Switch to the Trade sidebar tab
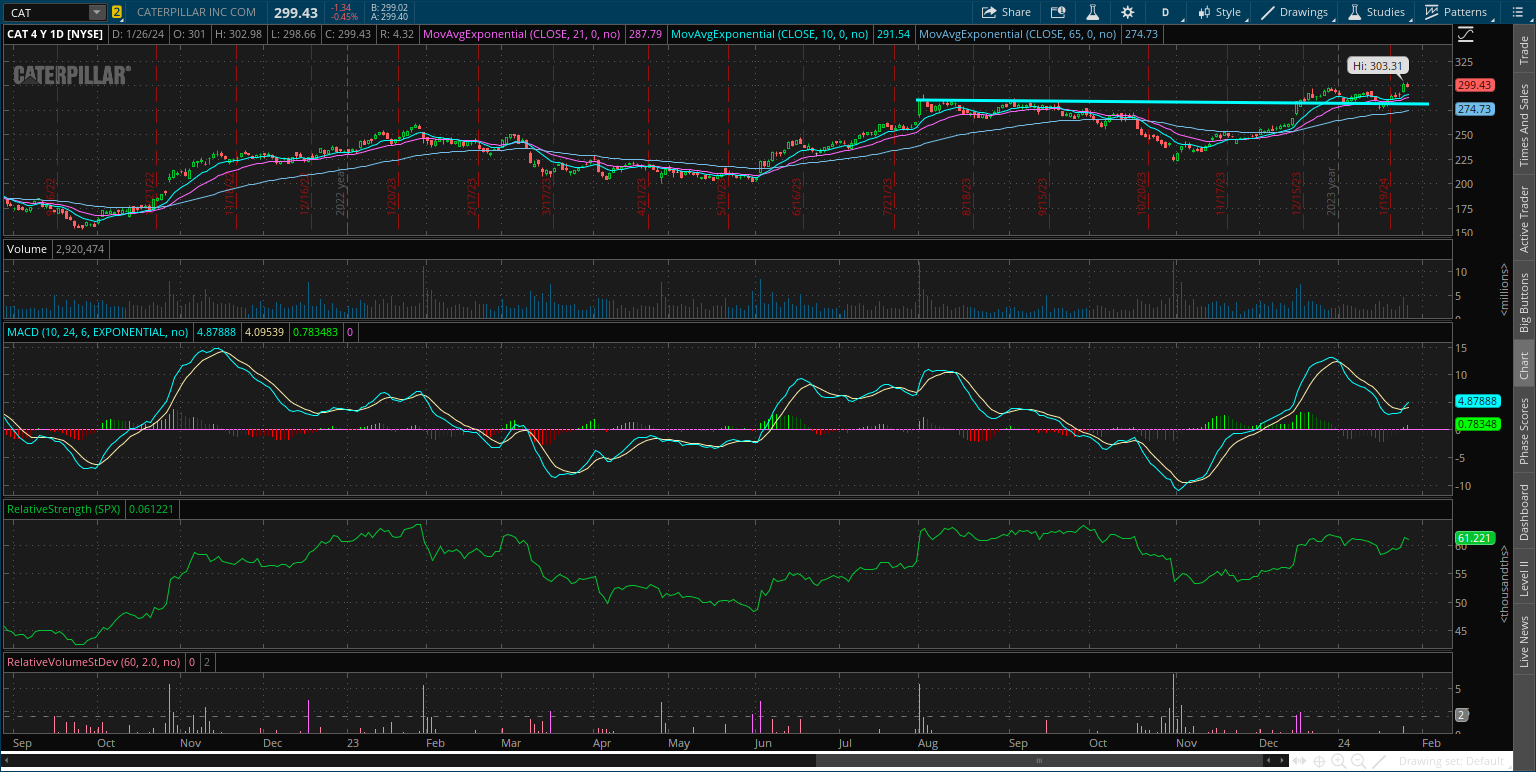The width and height of the screenshot is (1536, 772). point(1524,50)
